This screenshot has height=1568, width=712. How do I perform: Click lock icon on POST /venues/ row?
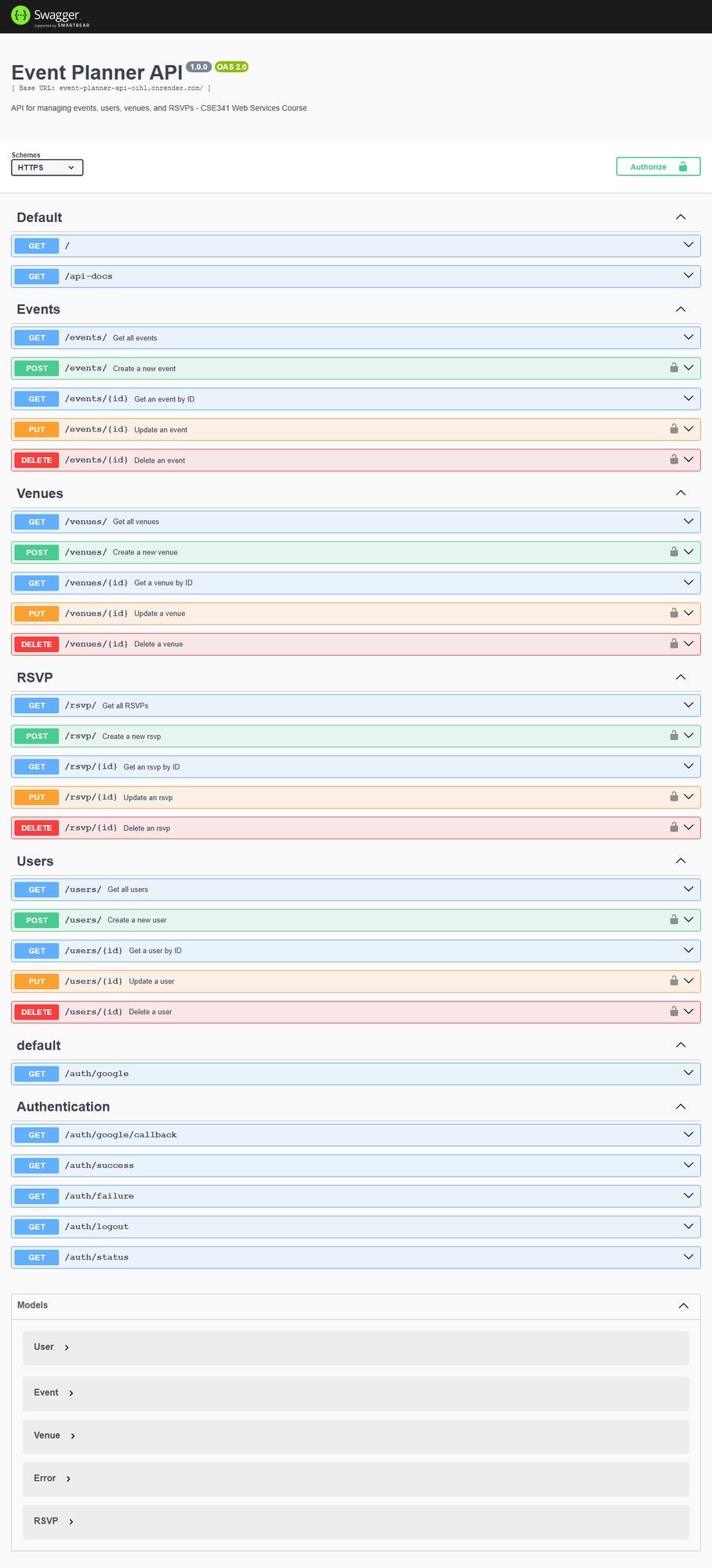(x=674, y=552)
